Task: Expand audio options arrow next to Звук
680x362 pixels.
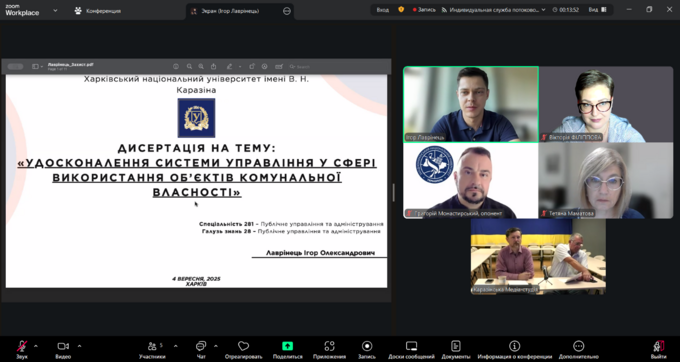Action: pos(36,346)
